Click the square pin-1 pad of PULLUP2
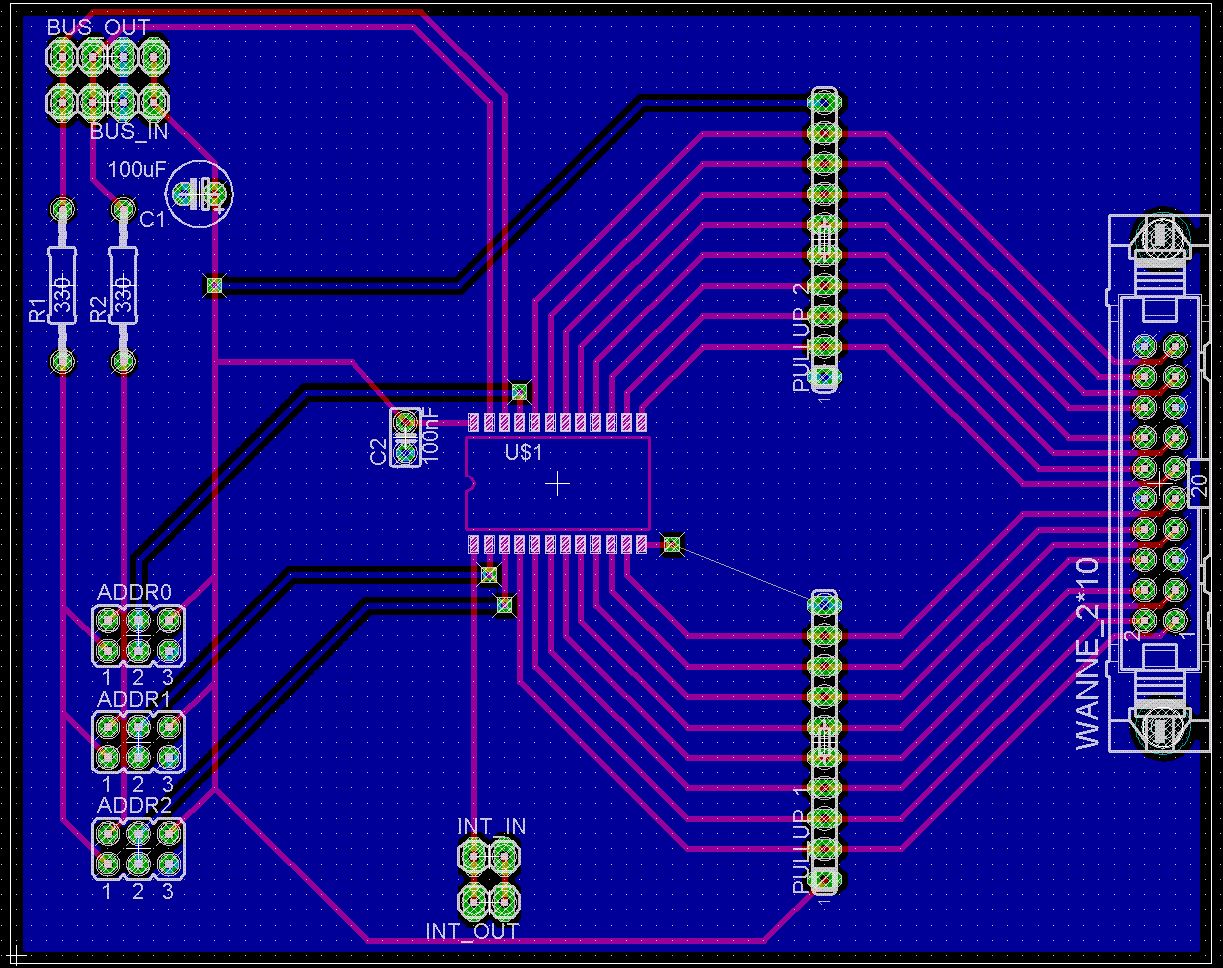Image resolution: width=1223 pixels, height=968 pixels. (x=823, y=377)
